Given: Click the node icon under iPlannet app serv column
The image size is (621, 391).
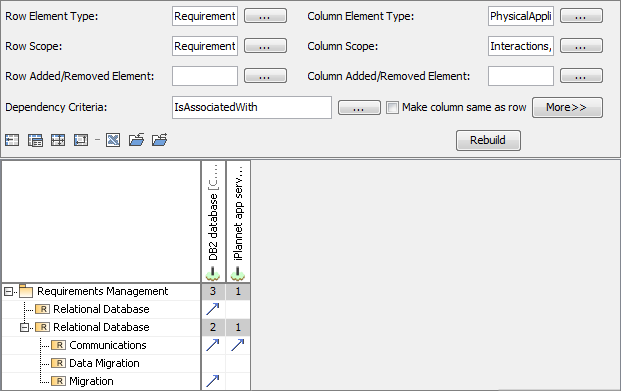Looking at the screenshot, I should [x=238, y=273].
